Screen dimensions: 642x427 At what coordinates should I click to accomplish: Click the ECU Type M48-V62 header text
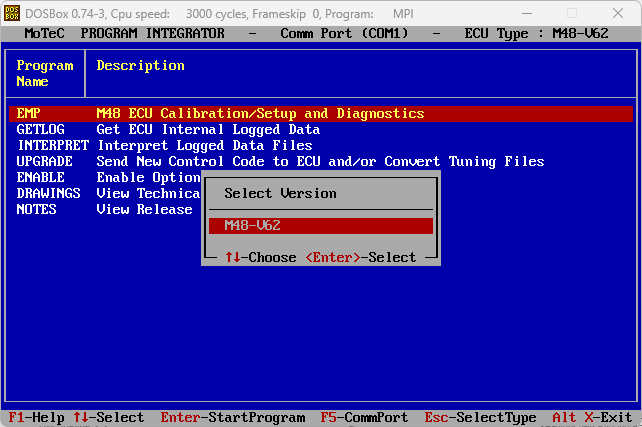tap(536, 33)
